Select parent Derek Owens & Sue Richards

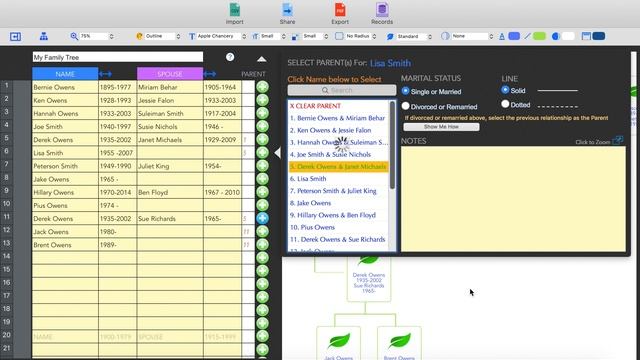pos(338,239)
